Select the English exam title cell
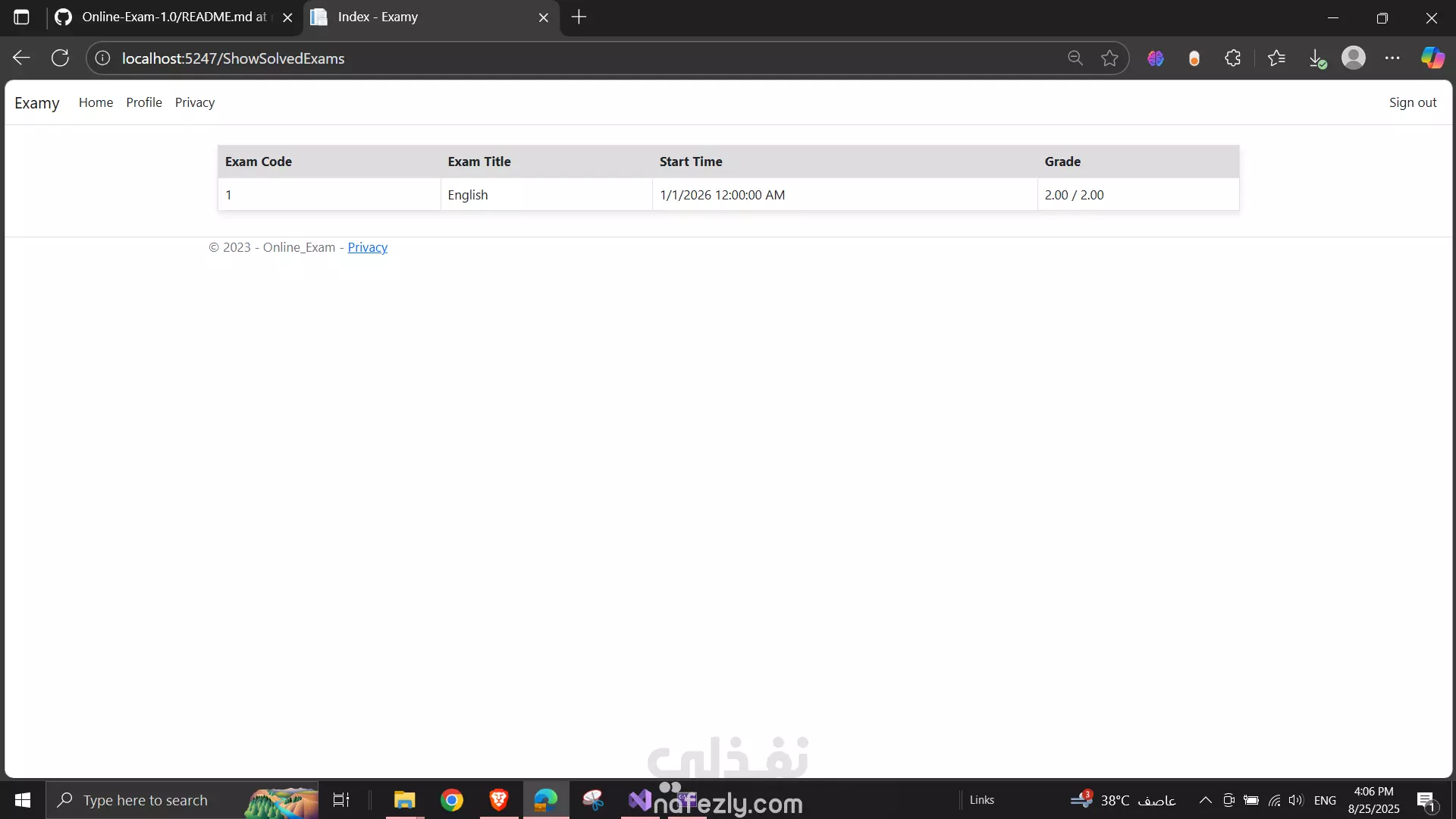This screenshot has height=819, width=1456. (546, 195)
